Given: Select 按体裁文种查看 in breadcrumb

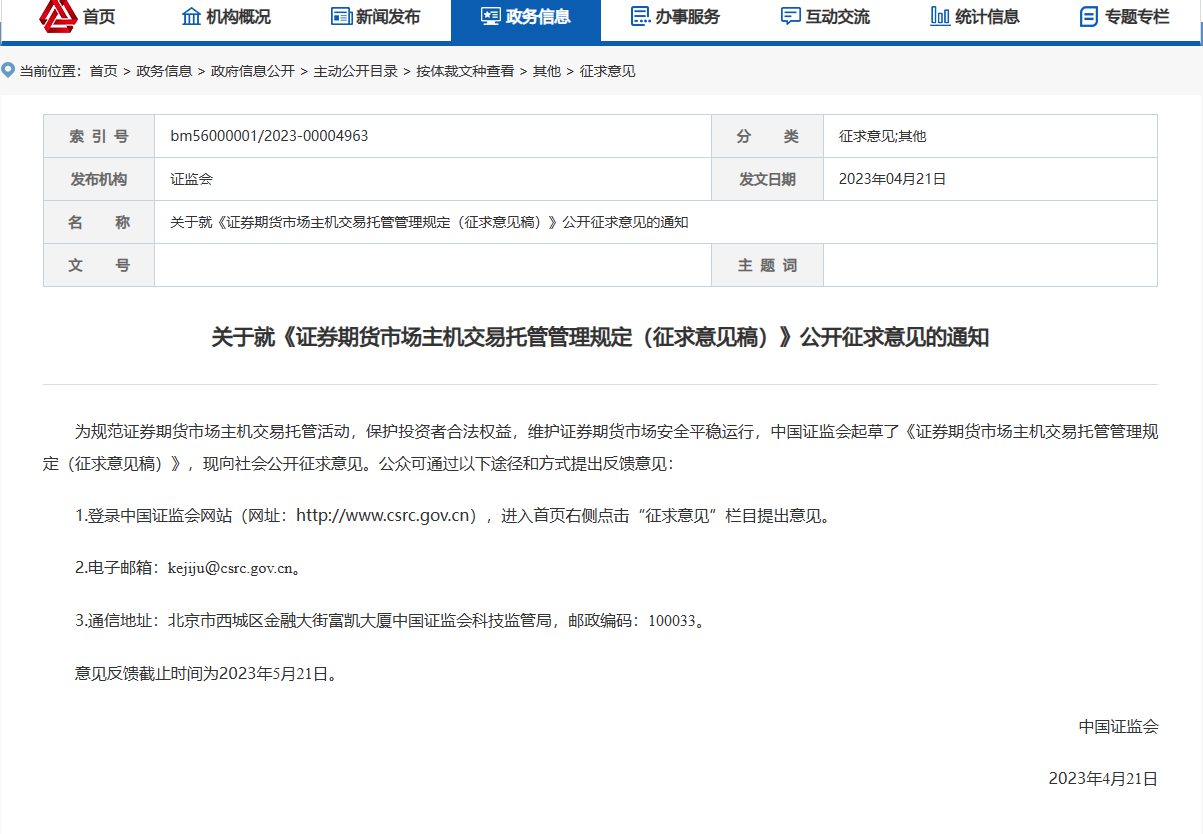Looking at the screenshot, I should pyautogui.click(x=465, y=71).
